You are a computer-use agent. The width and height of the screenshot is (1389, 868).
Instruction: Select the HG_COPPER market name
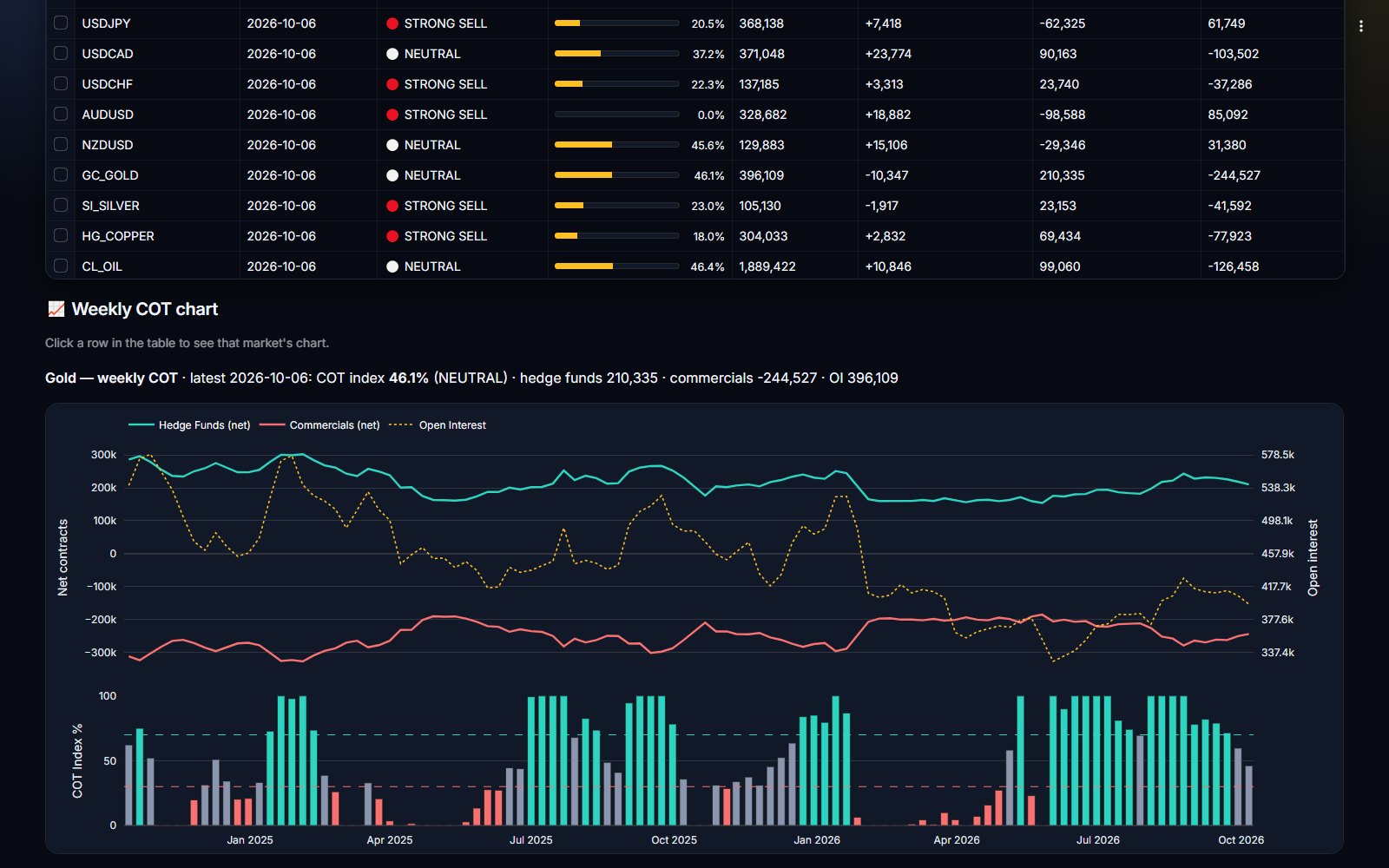click(x=118, y=236)
